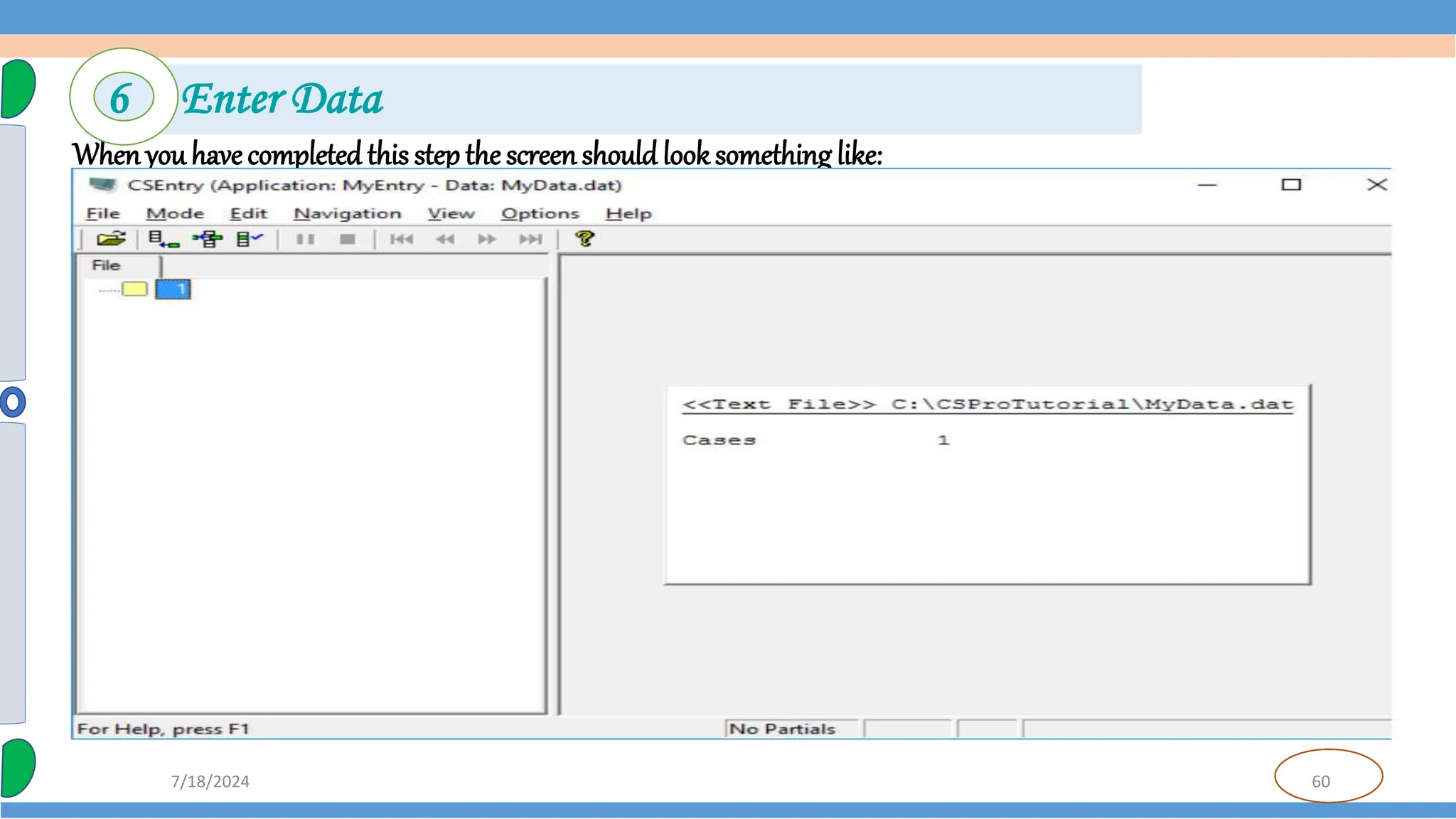Go to previous case toolbar button
This screenshot has height=819, width=1456.
[445, 239]
